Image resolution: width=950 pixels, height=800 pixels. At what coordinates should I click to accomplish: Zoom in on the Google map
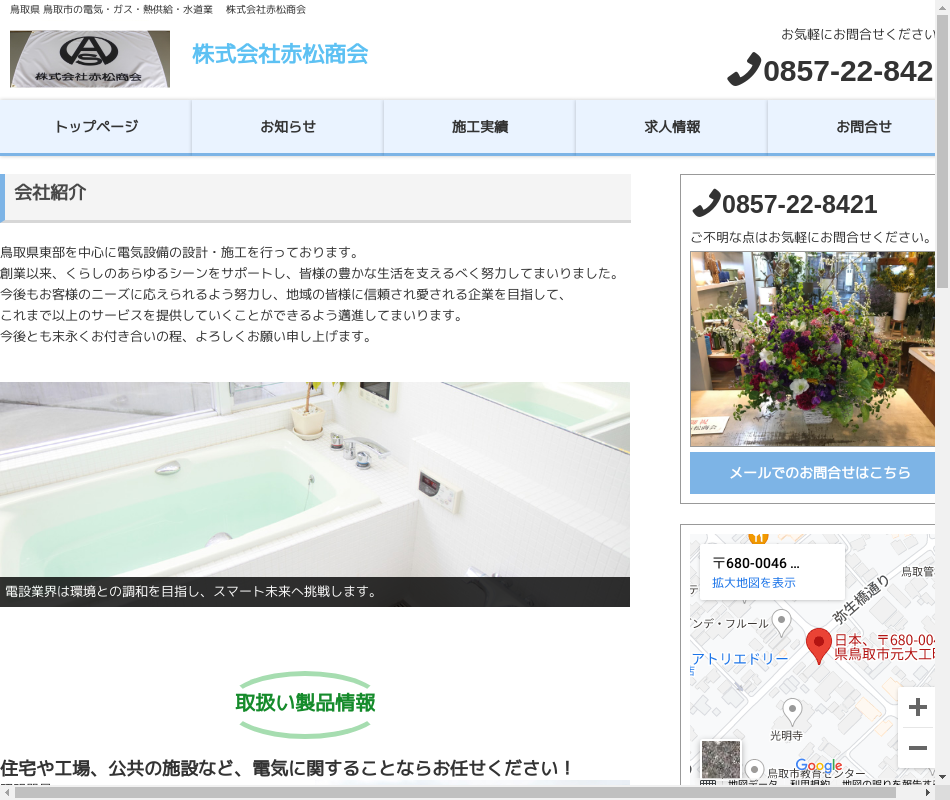(917, 708)
